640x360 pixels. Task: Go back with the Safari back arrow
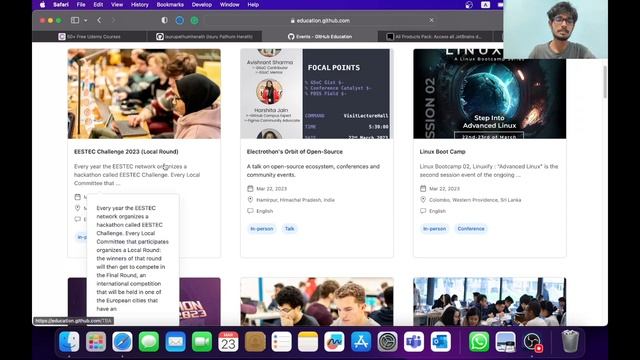[99, 20]
